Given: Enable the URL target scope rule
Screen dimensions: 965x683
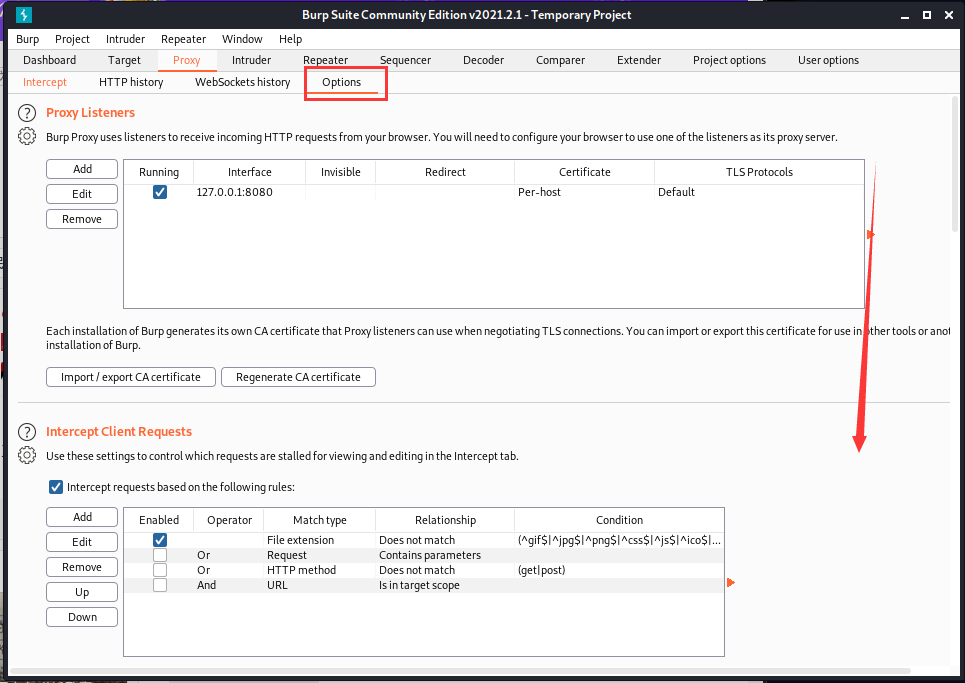Looking at the screenshot, I should point(159,585).
